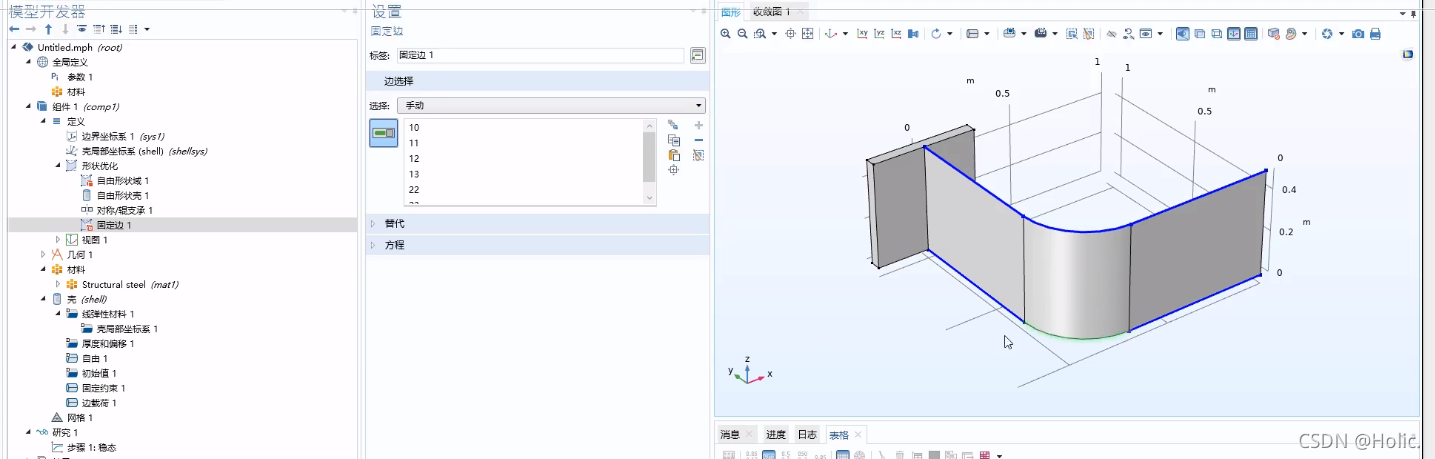Click the clear selection icon

(698, 155)
